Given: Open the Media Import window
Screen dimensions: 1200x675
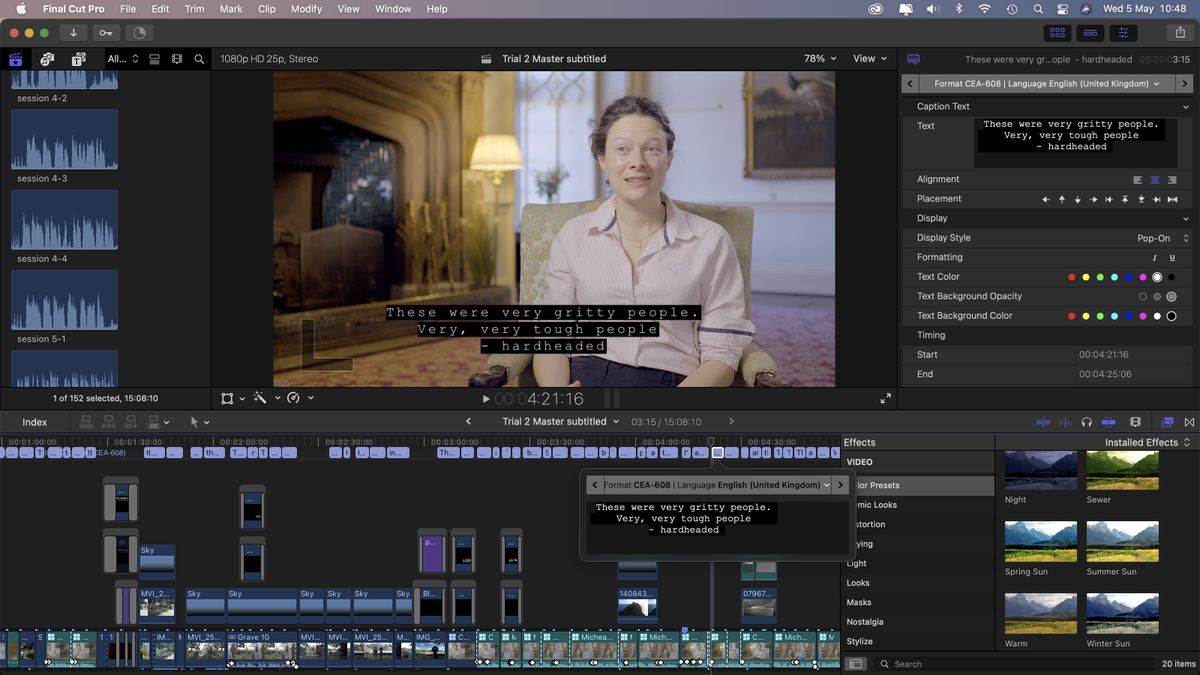Looking at the screenshot, I should point(73,32).
